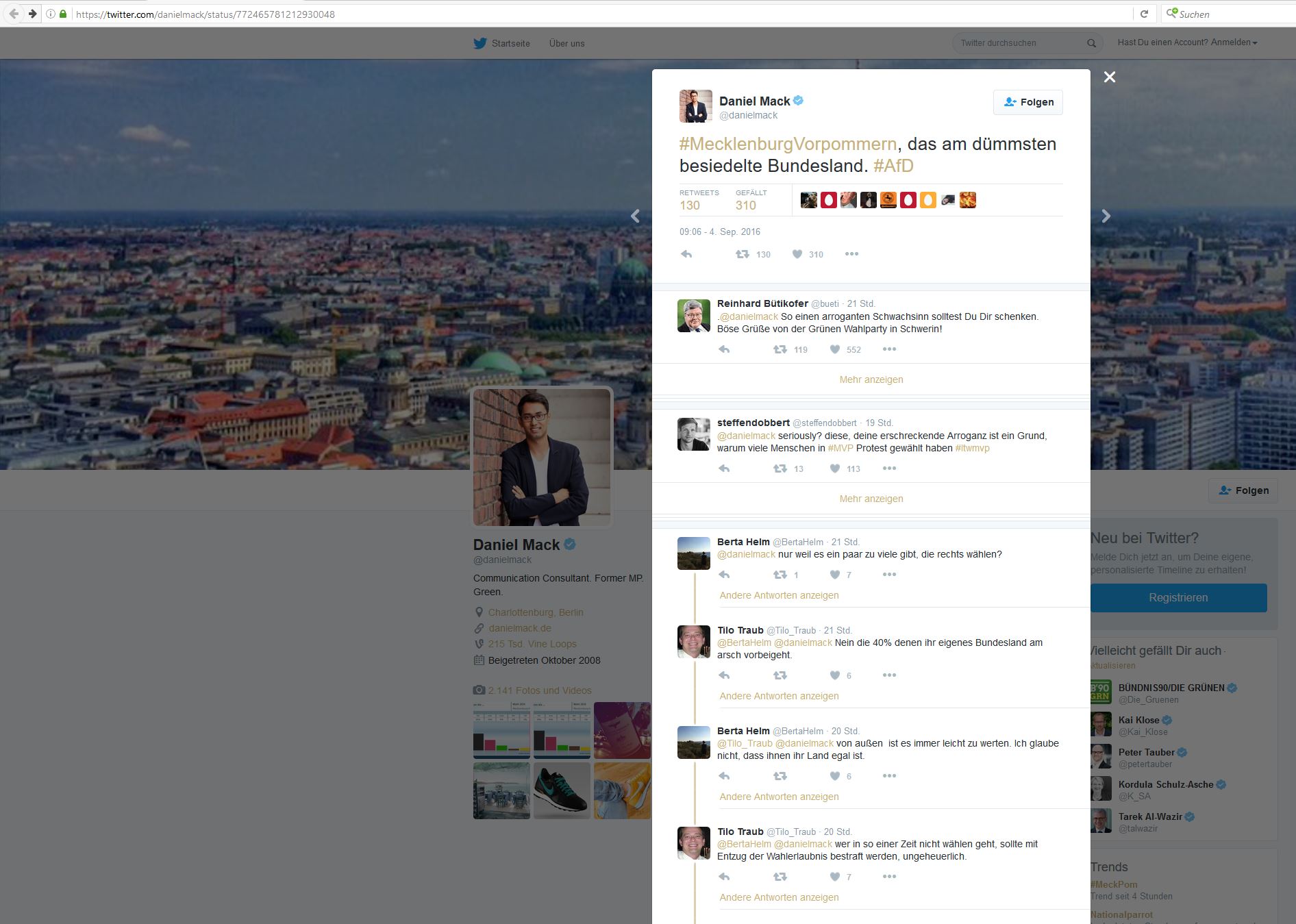The height and width of the screenshot is (924, 1296).
Task: Reply to steffendobbert's tweet
Action: 724,469
